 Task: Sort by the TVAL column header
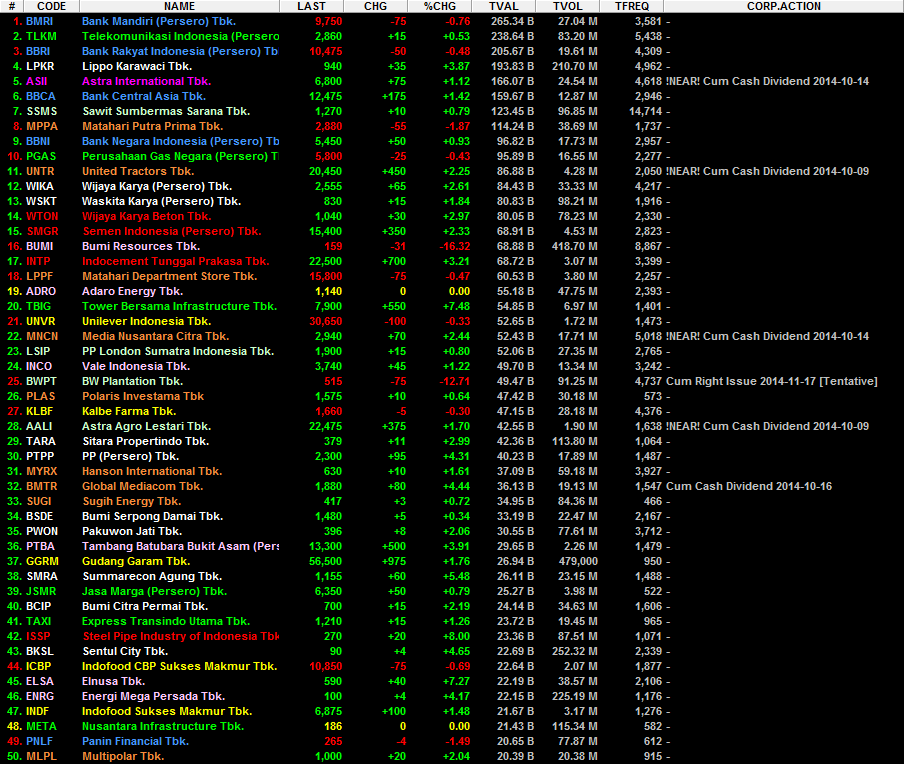(503, 6)
